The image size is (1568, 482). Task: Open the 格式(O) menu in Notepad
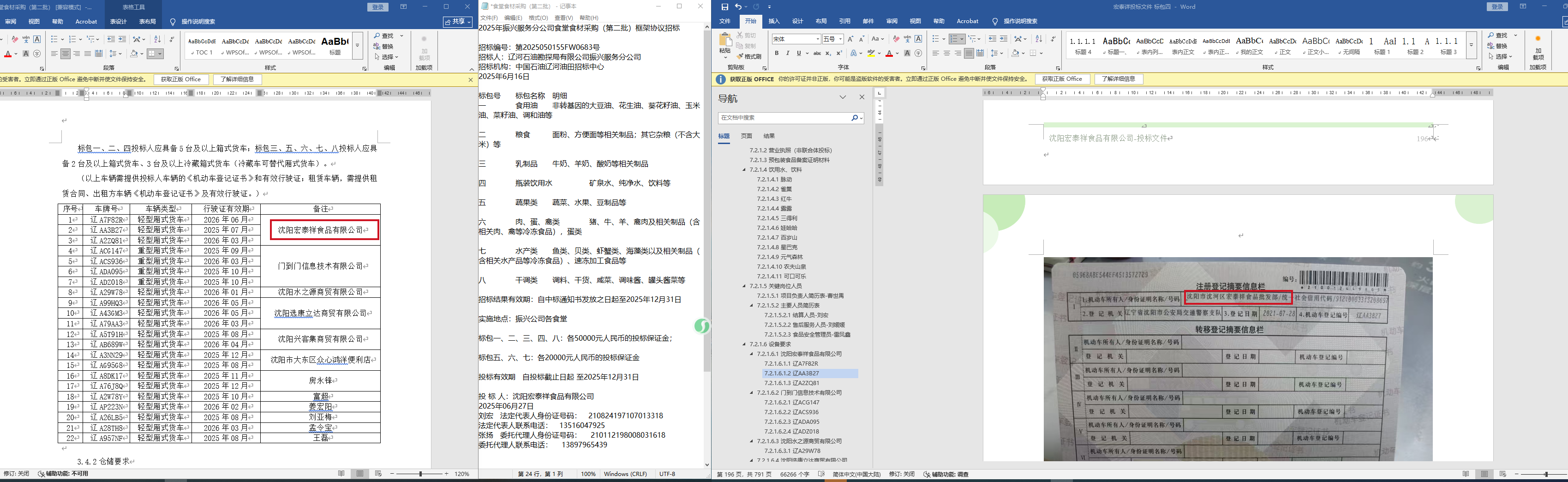pyautogui.click(x=538, y=18)
